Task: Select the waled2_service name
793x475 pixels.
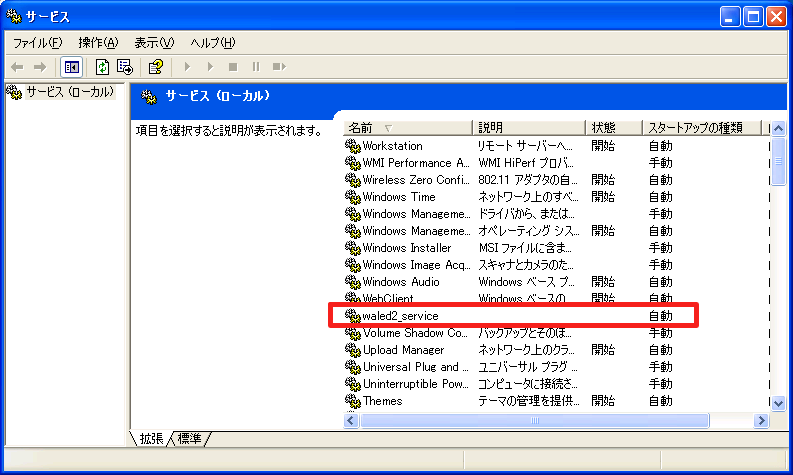Action: 401,316
